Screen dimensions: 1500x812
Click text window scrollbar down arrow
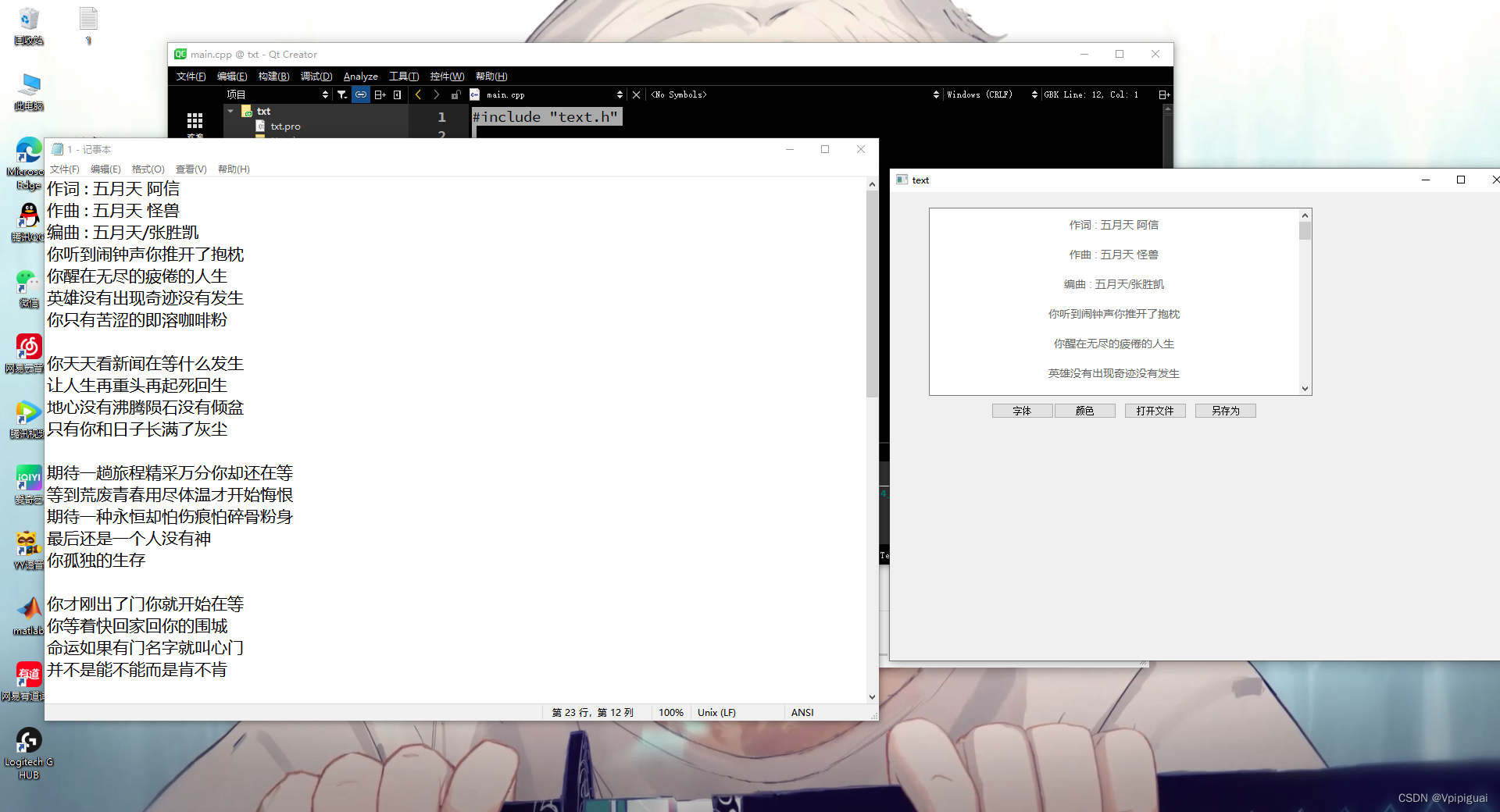(1305, 388)
